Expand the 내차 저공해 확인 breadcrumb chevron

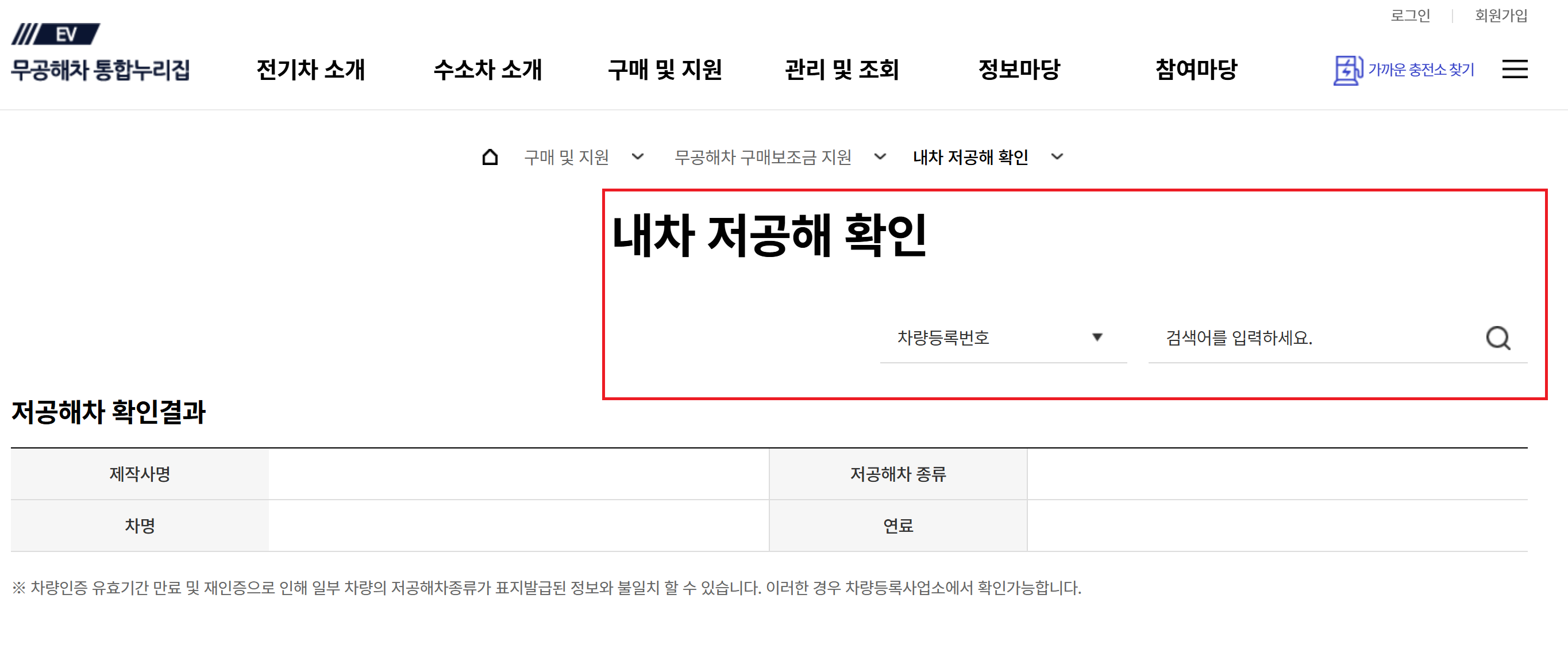(x=1057, y=157)
